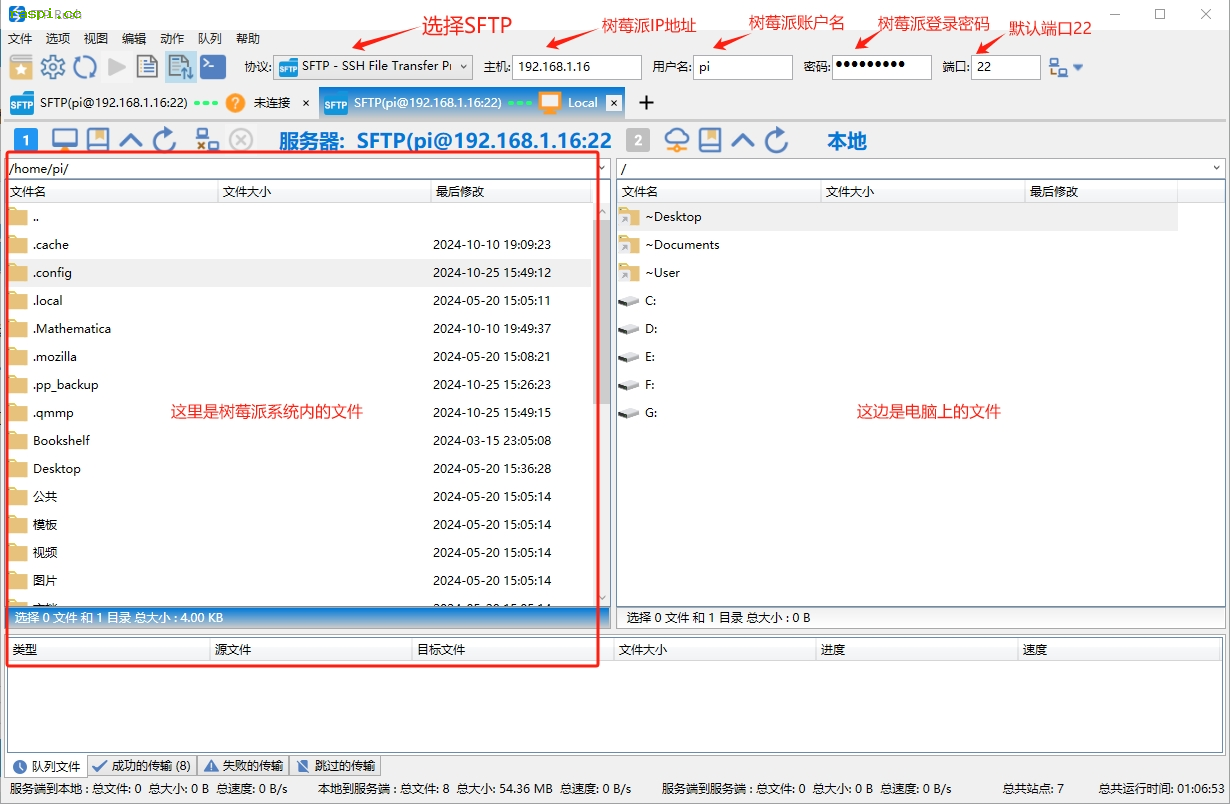Open the settings gear icon
Image resolution: width=1230 pixels, height=804 pixels.
coord(53,66)
